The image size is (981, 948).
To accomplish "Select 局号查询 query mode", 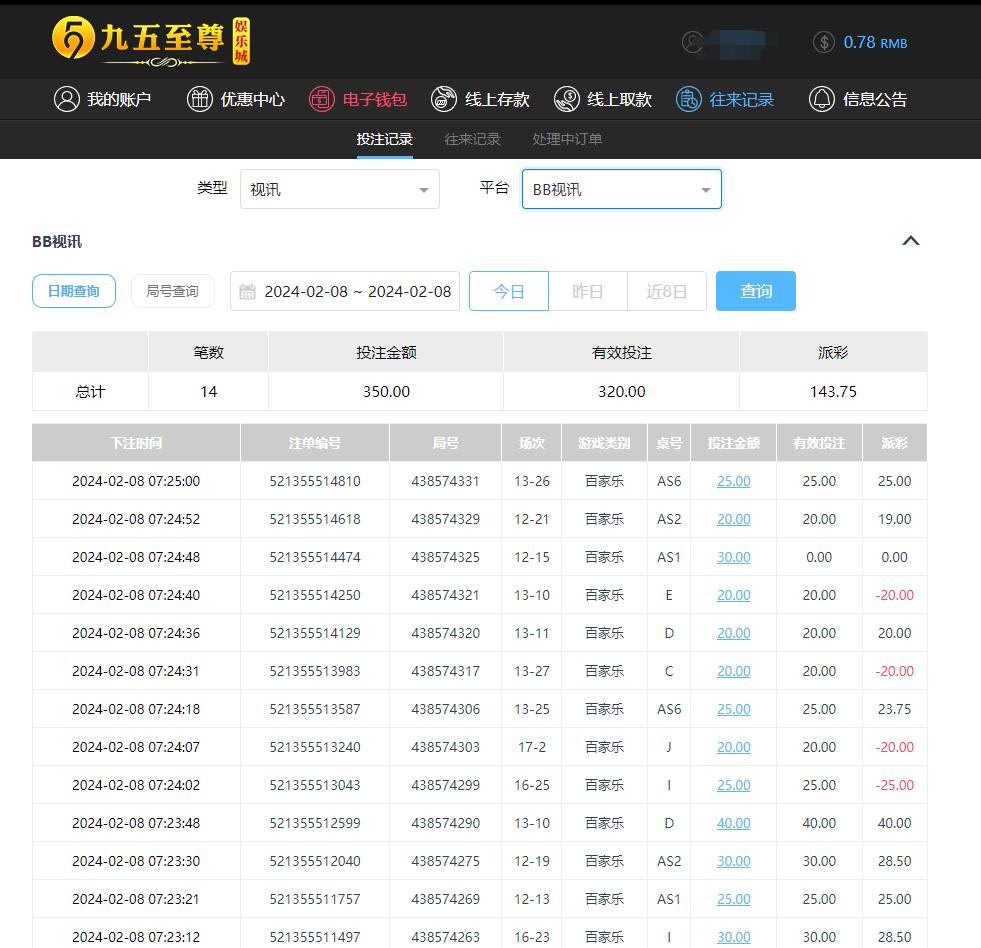I will (x=172, y=291).
